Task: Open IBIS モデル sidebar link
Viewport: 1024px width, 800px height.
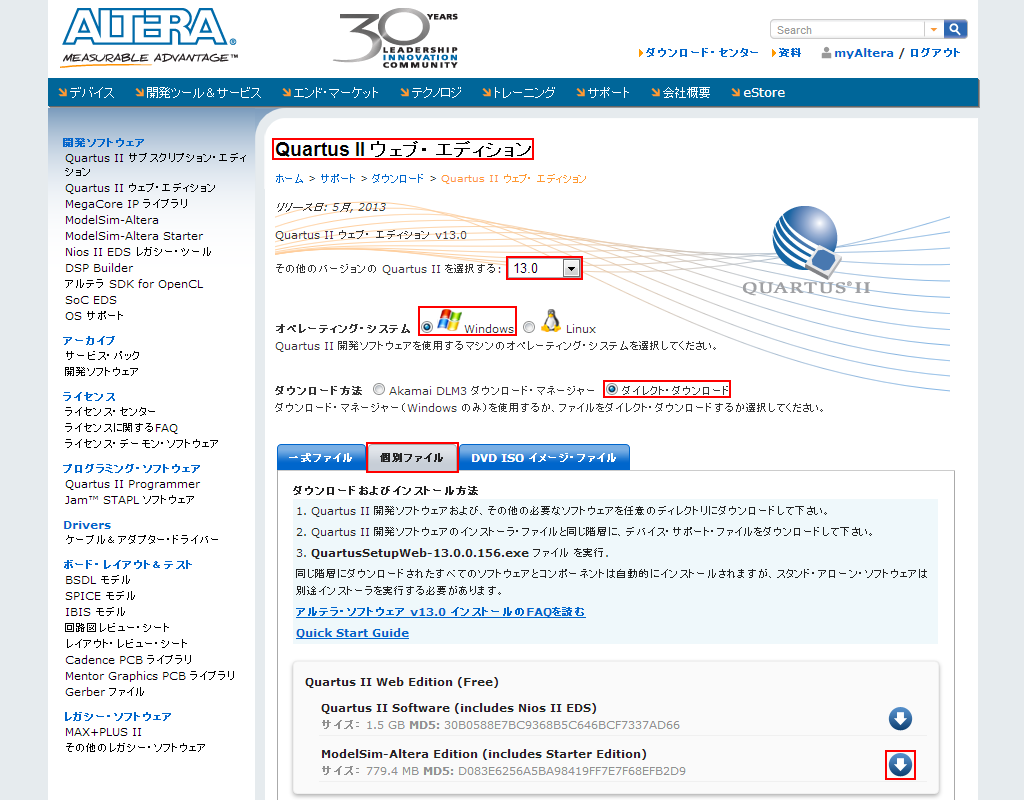Action: [x=95, y=612]
